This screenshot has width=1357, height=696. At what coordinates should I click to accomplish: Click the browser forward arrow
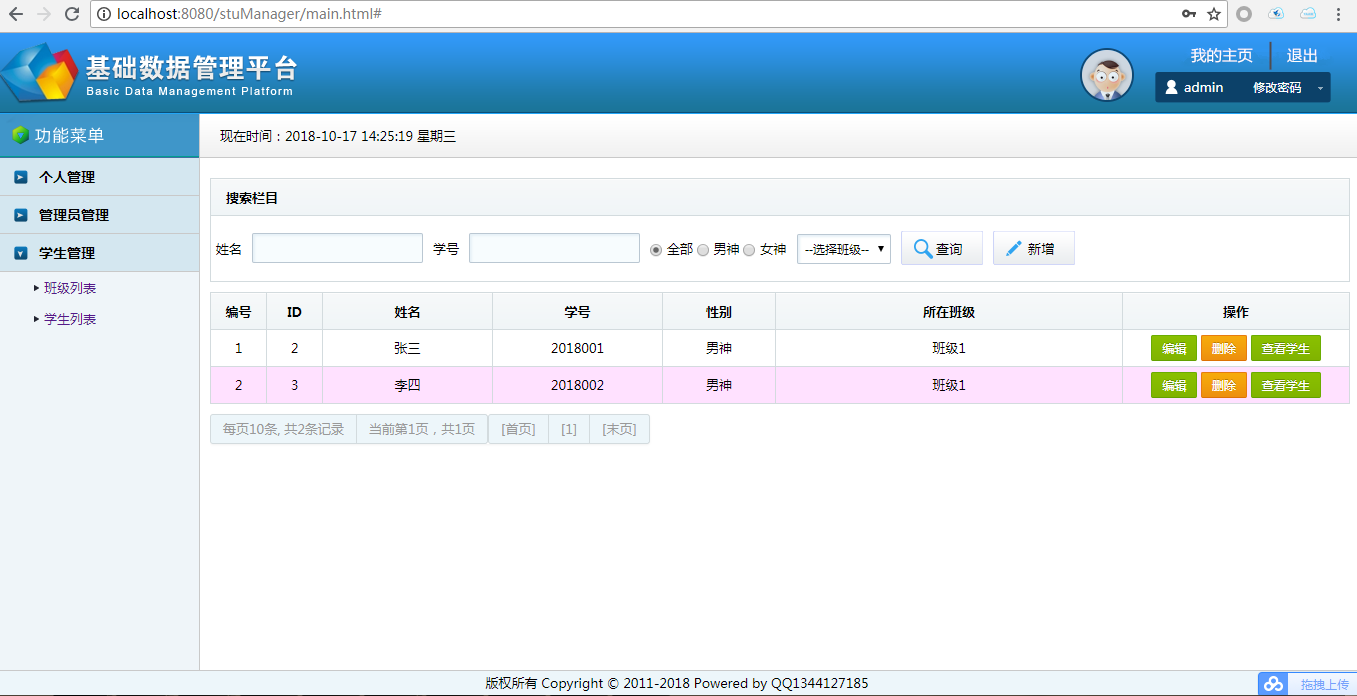tap(43, 14)
